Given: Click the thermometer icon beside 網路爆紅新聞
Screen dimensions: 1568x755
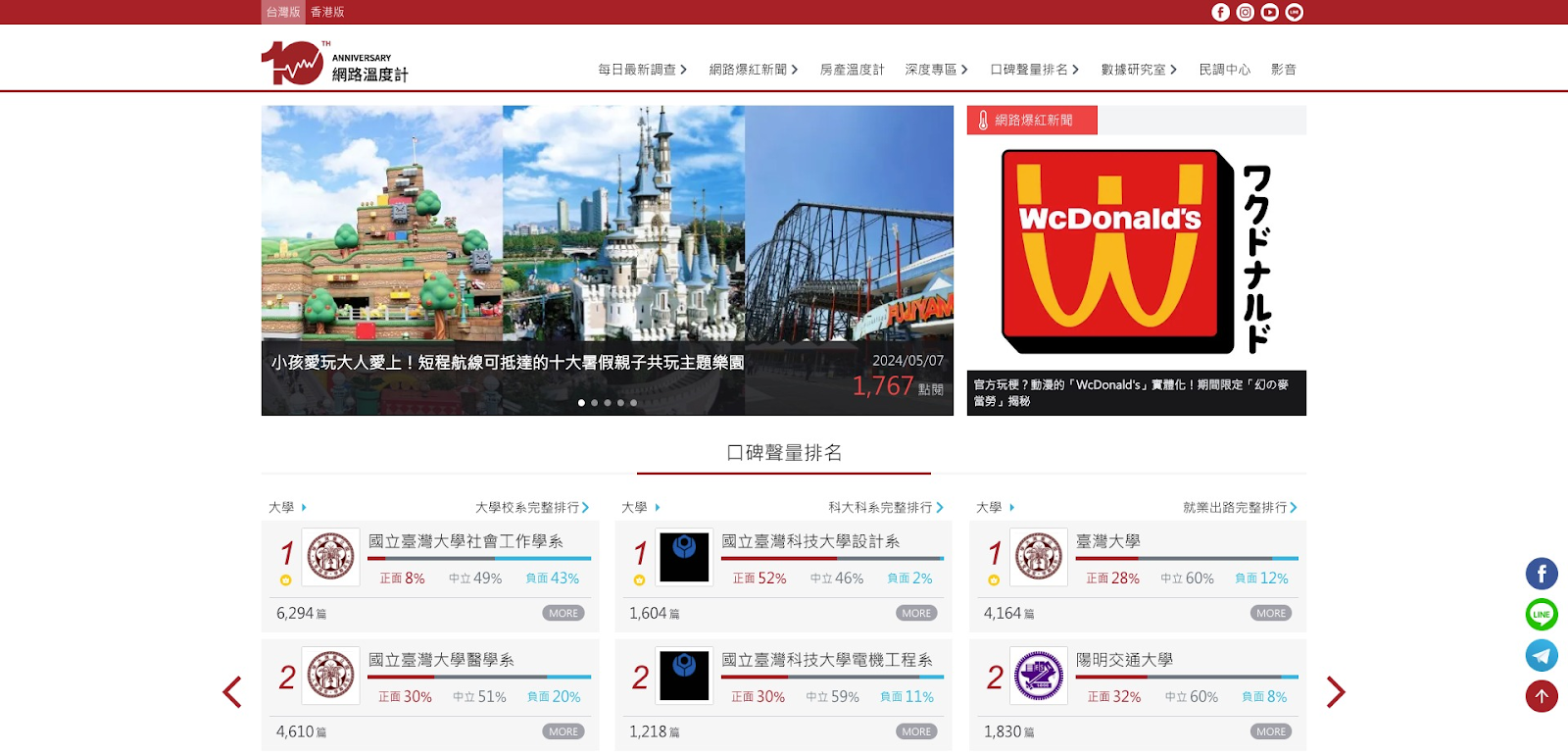Looking at the screenshot, I should (x=983, y=121).
